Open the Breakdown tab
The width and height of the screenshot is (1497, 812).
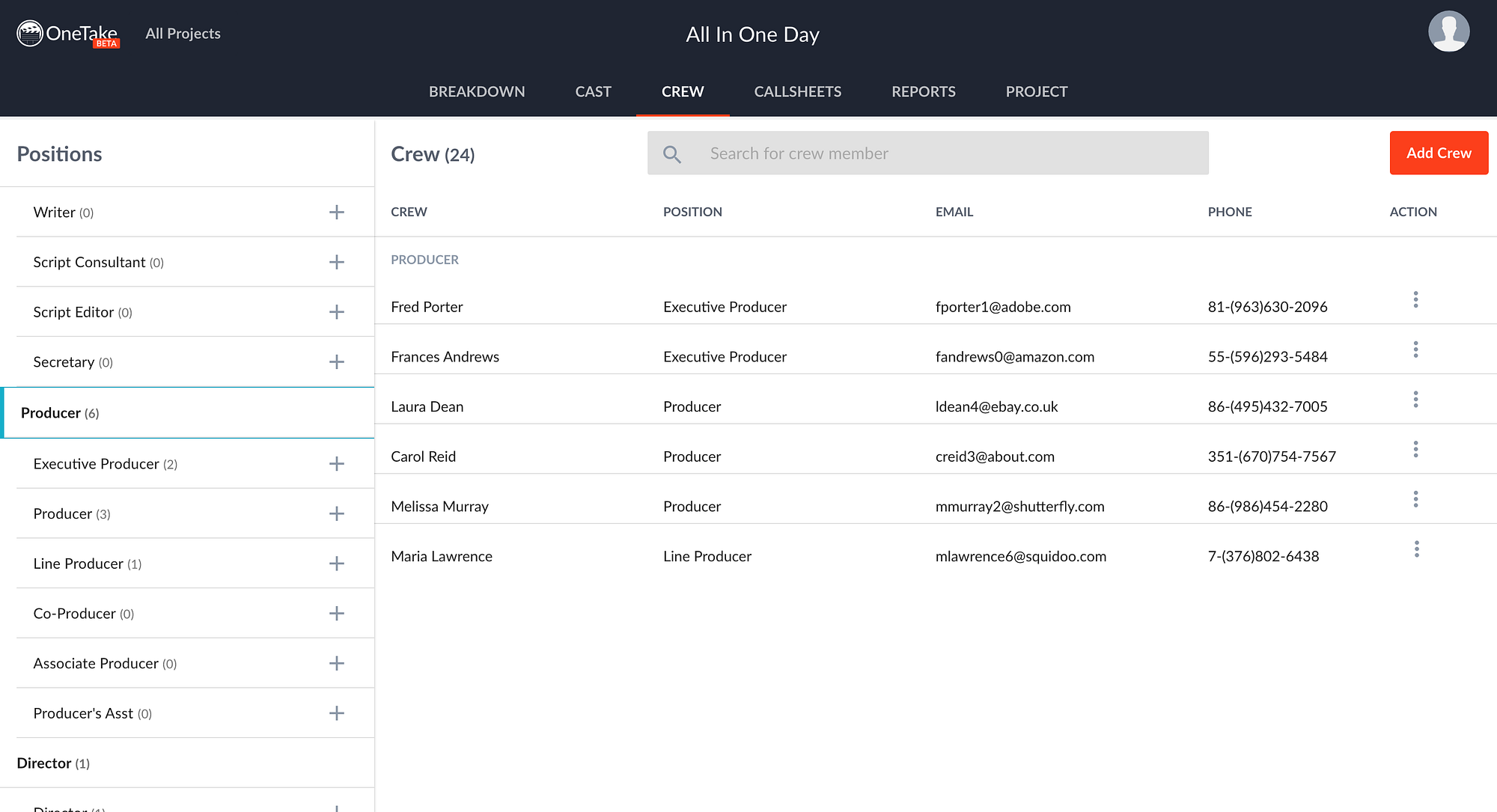click(477, 91)
